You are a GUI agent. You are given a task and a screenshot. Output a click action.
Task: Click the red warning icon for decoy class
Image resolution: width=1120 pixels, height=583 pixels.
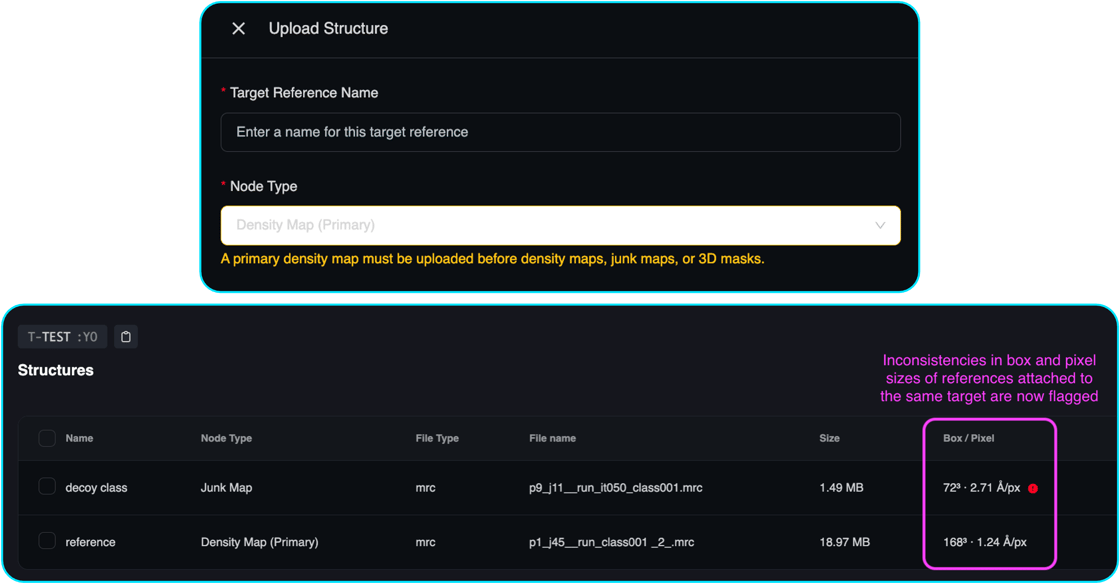pyautogui.click(x=1033, y=489)
